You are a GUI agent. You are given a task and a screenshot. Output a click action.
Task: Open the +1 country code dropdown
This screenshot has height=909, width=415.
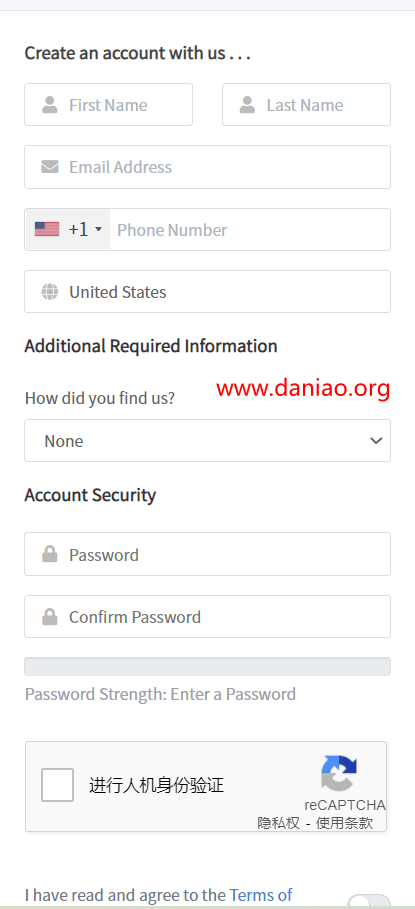pyautogui.click(x=68, y=230)
